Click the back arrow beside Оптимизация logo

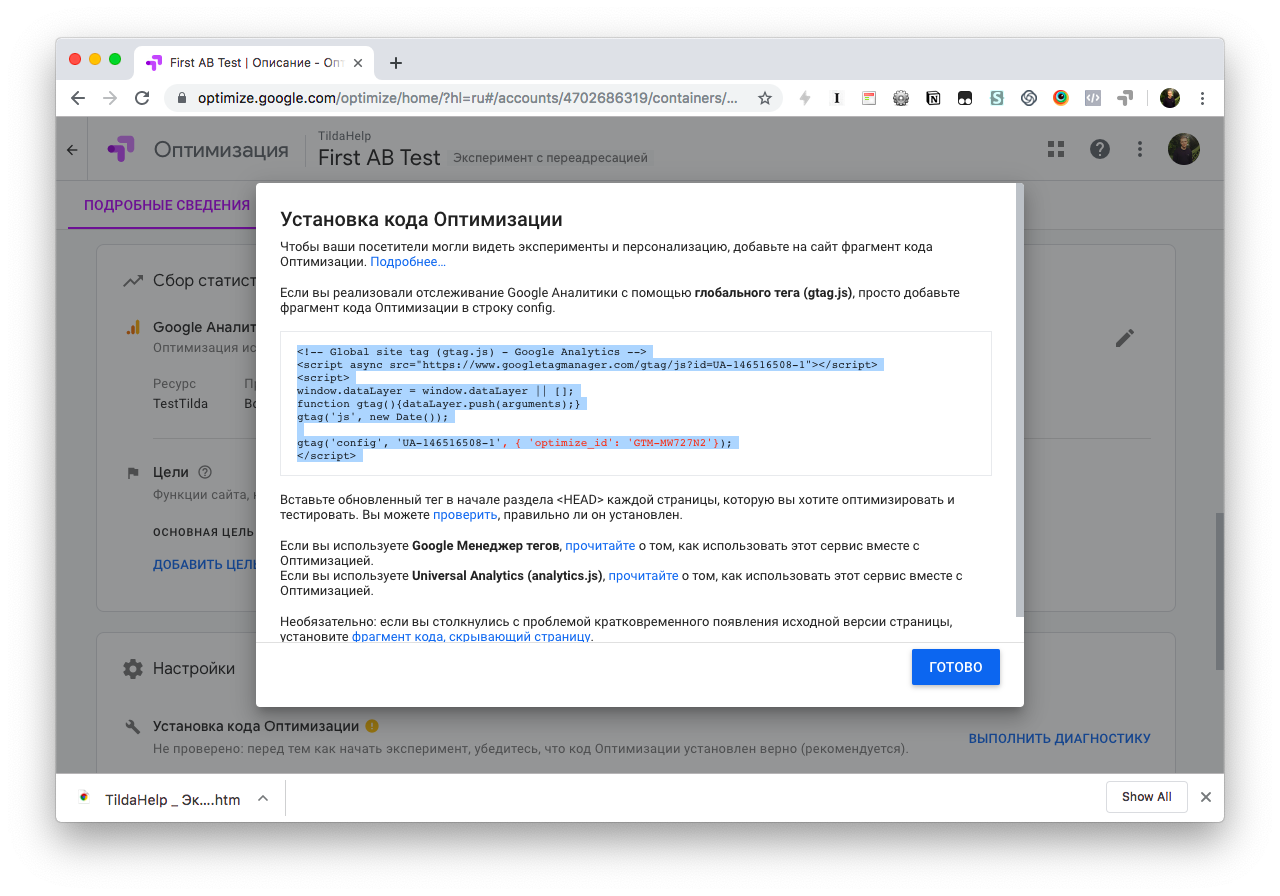click(72, 150)
